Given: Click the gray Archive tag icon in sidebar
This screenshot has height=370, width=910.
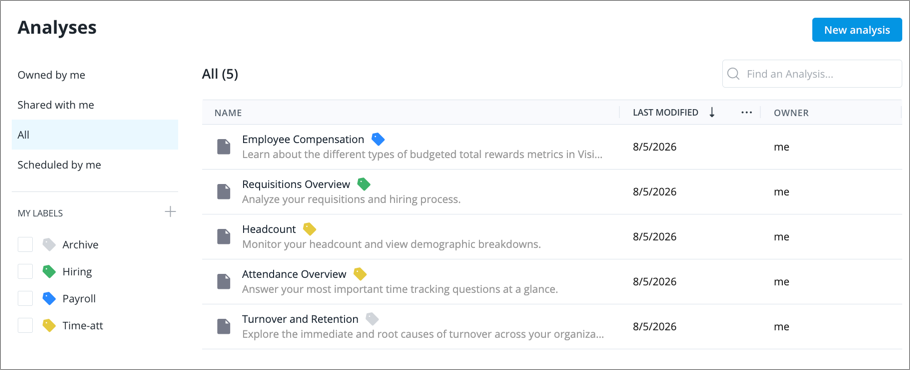Looking at the screenshot, I should (49, 245).
